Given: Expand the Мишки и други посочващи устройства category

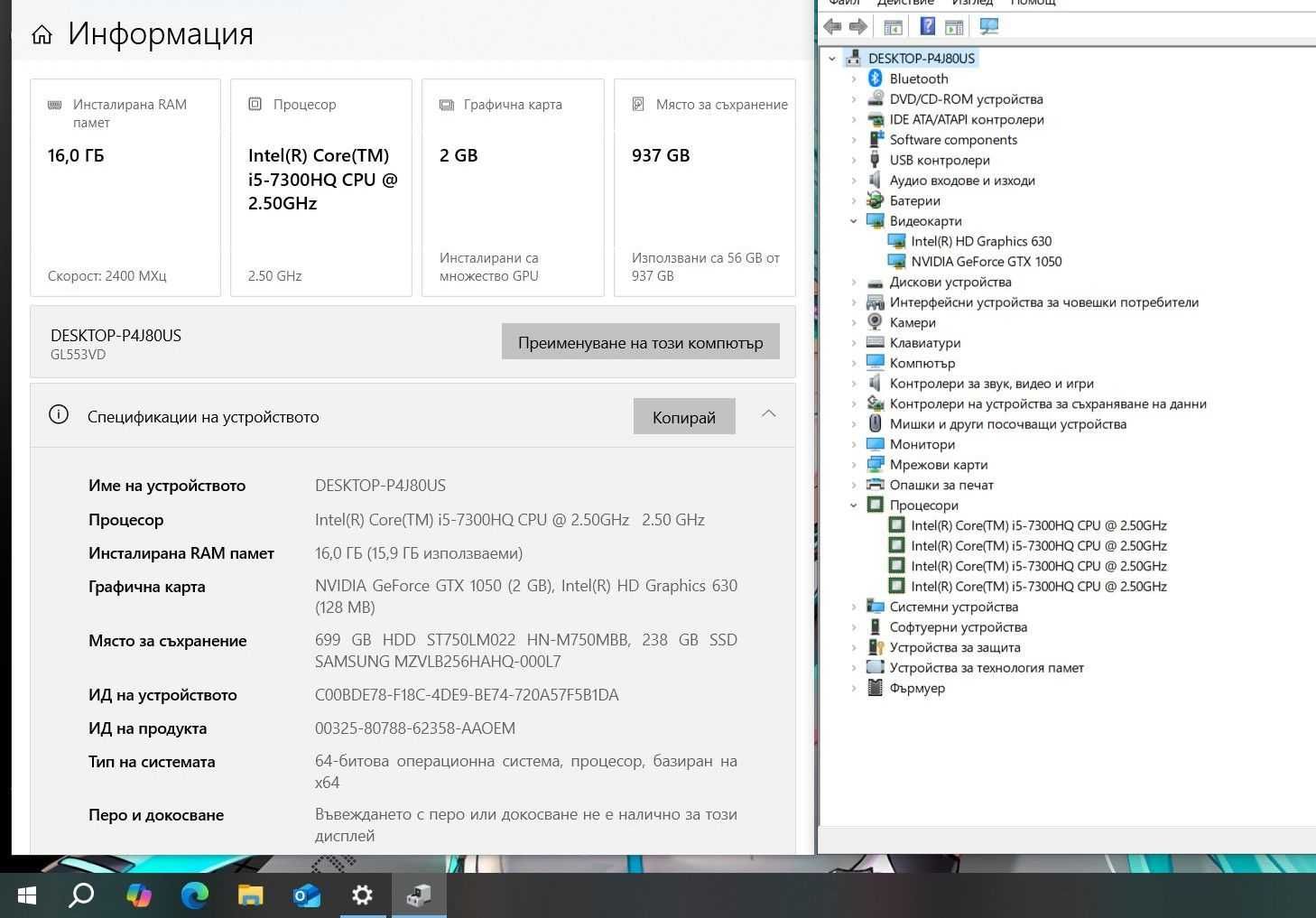Looking at the screenshot, I should pos(854,424).
